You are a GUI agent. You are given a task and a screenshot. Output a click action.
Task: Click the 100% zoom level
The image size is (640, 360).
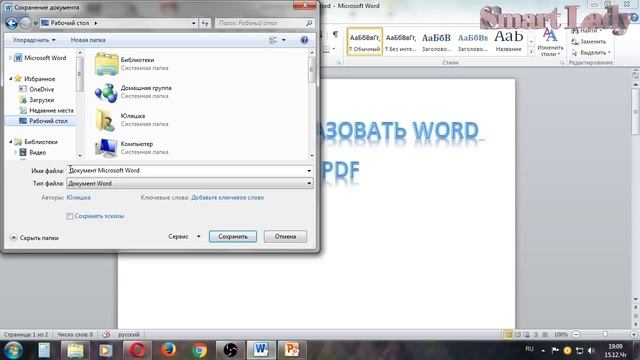(561, 334)
